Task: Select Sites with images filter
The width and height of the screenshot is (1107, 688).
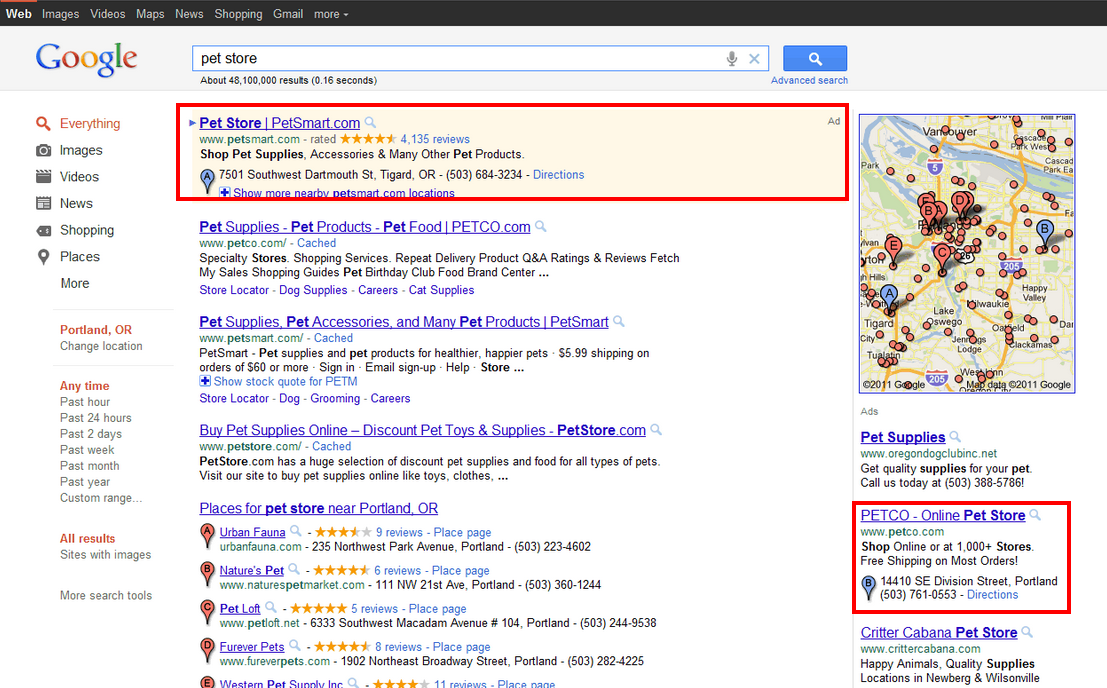Action: 105,555
